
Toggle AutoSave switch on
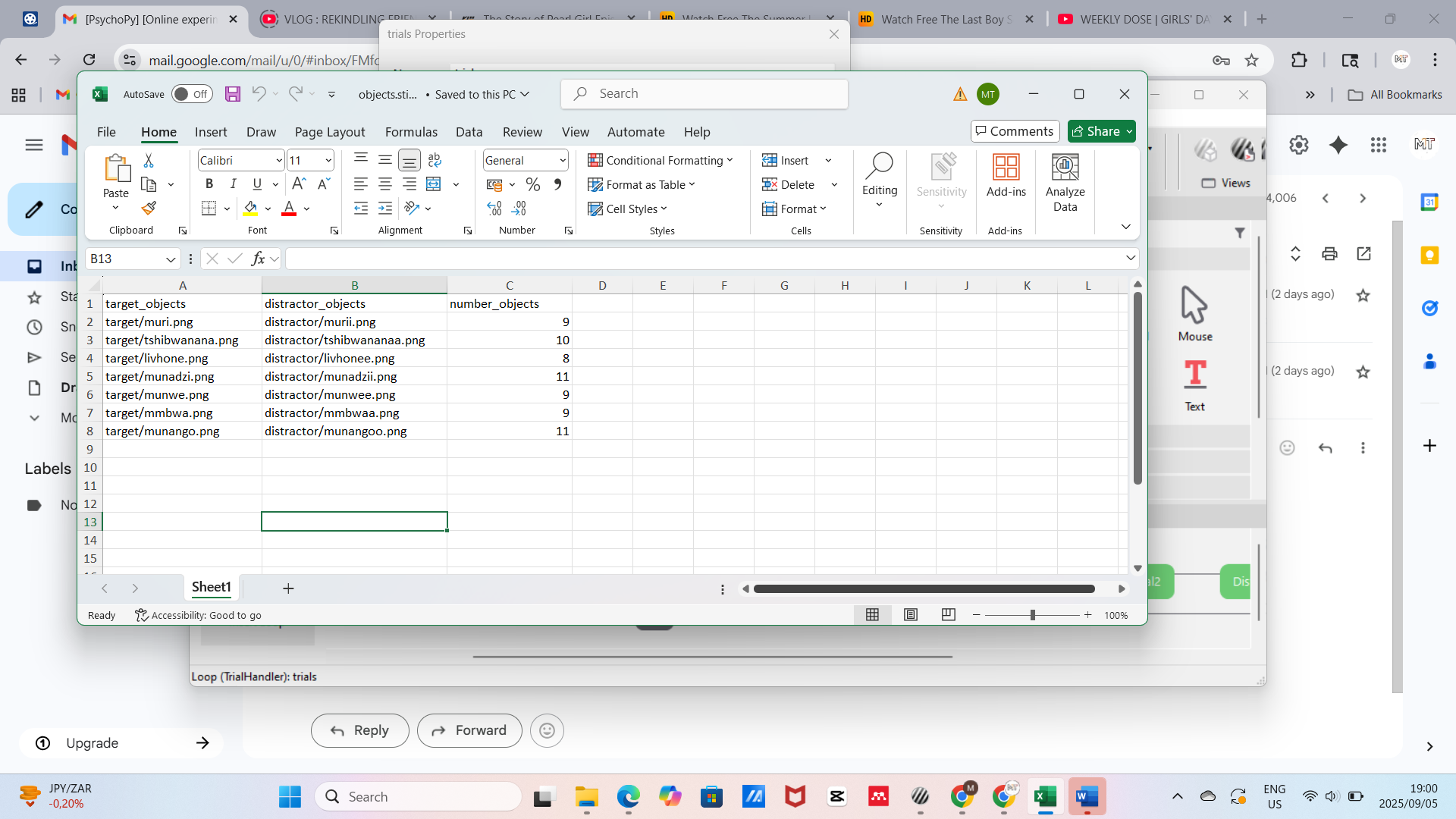(x=191, y=94)
